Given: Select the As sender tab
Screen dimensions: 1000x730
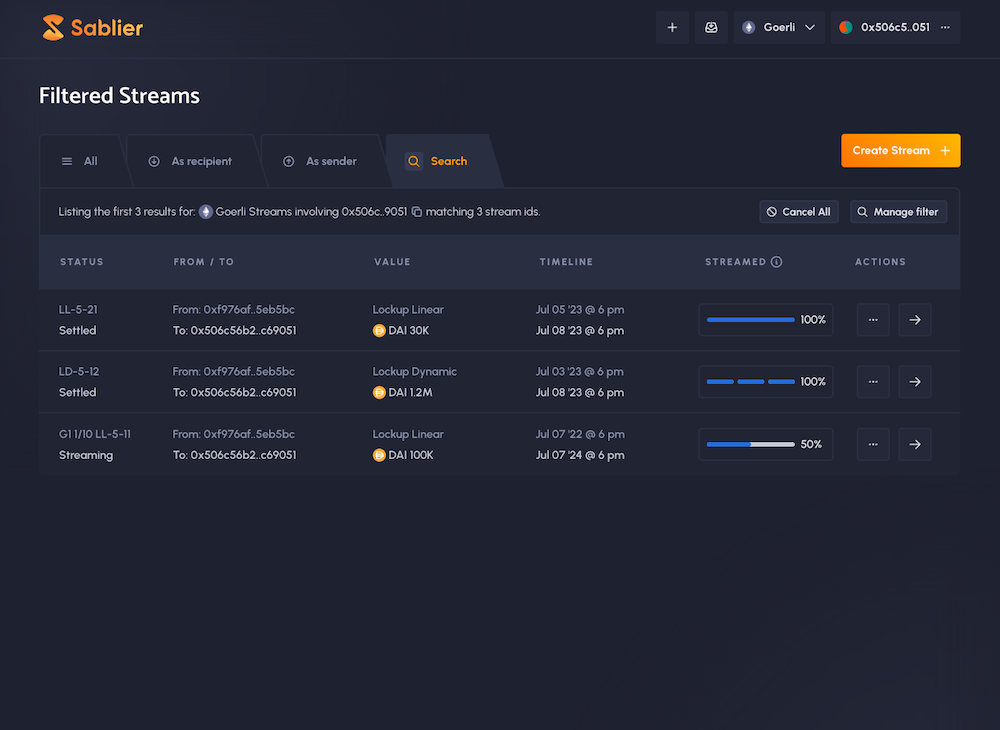Looking at the screenshot, I should pyautogui.click(x=320, y=161).
